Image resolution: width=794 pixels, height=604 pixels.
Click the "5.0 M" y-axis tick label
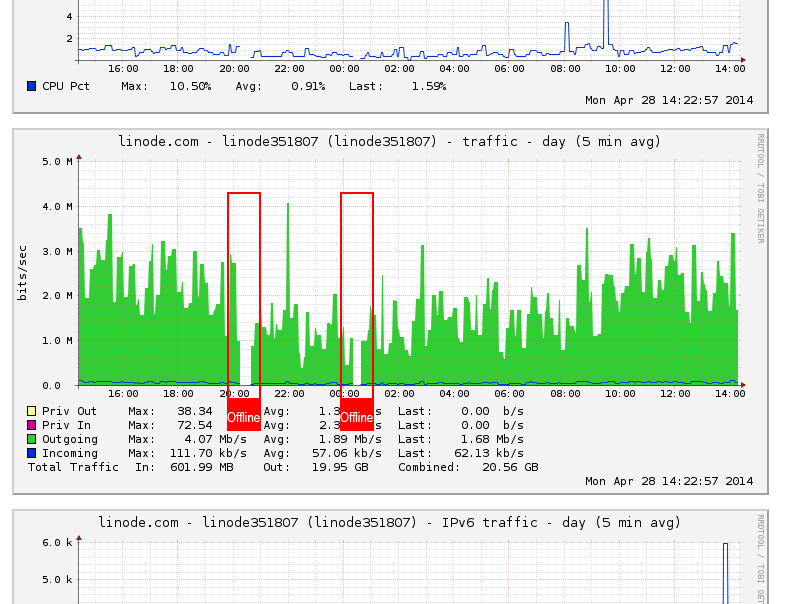[x=57, y=162]
